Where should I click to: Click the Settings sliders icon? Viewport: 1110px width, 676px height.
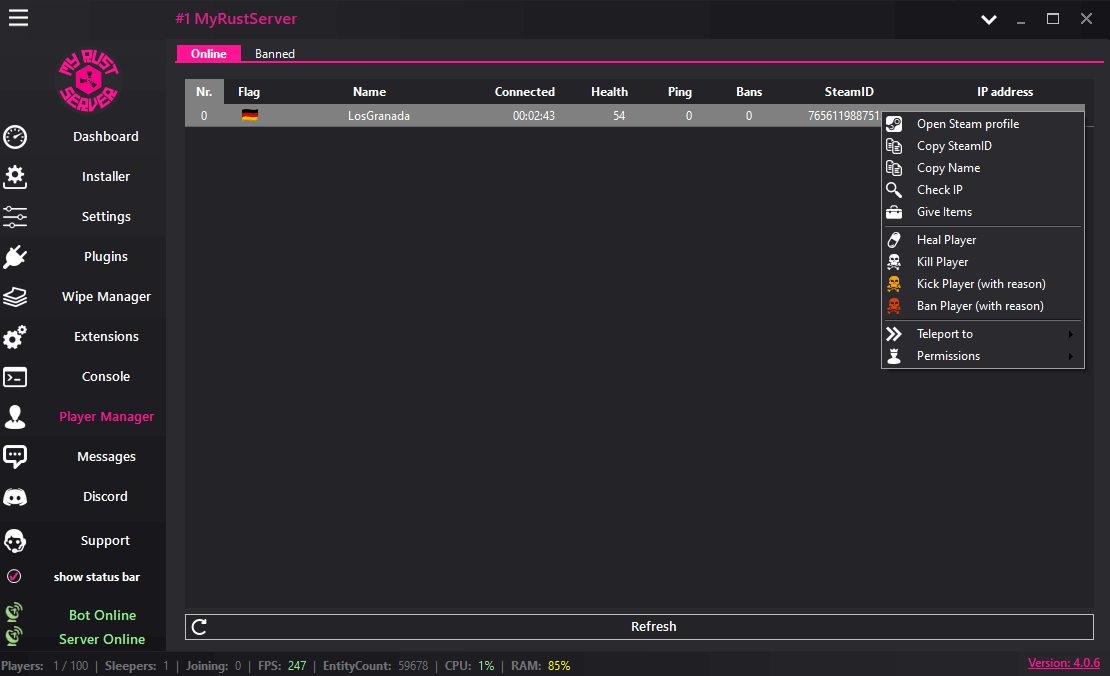[x=15, y=216]
